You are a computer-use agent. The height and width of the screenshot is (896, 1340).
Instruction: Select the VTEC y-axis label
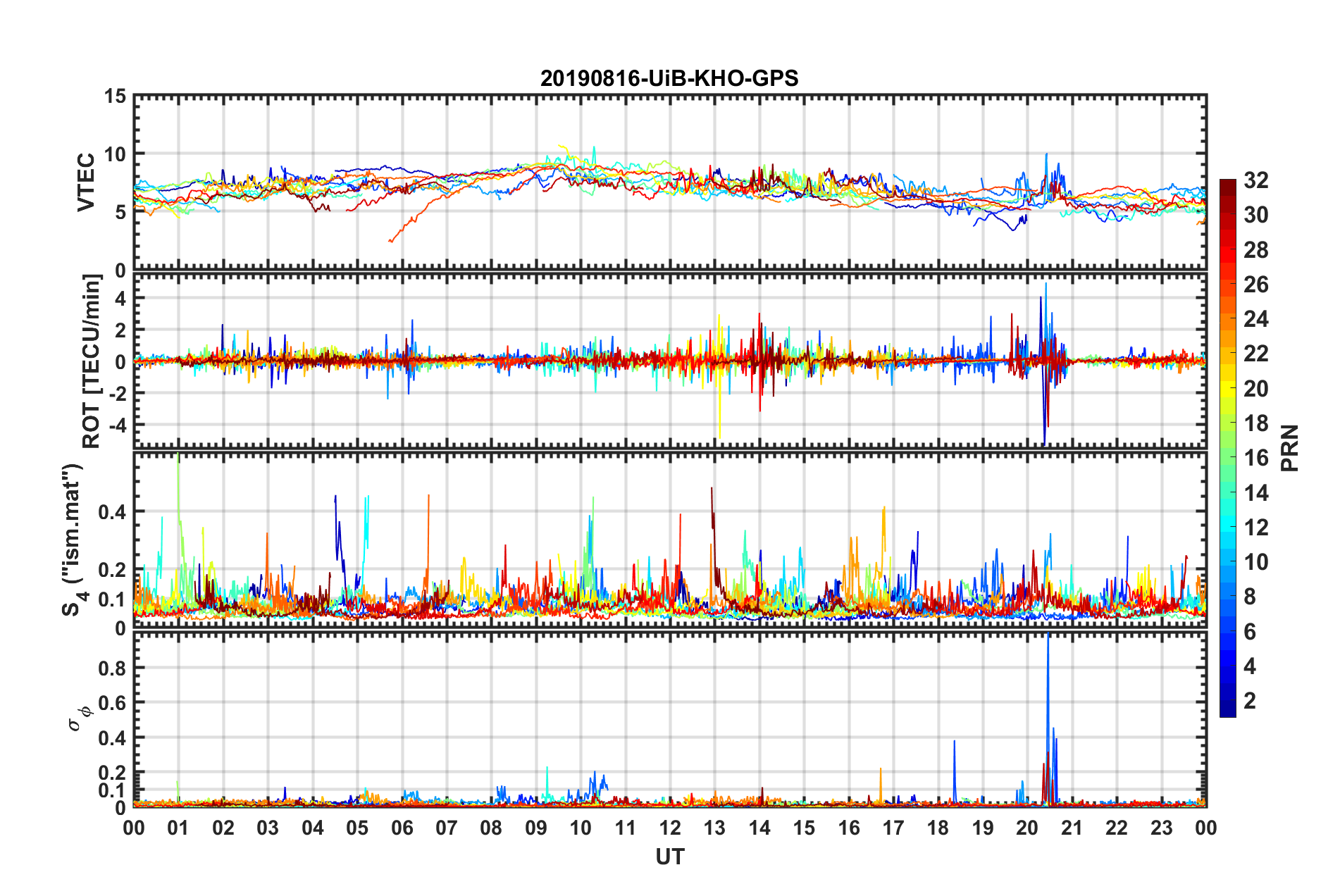85,182
